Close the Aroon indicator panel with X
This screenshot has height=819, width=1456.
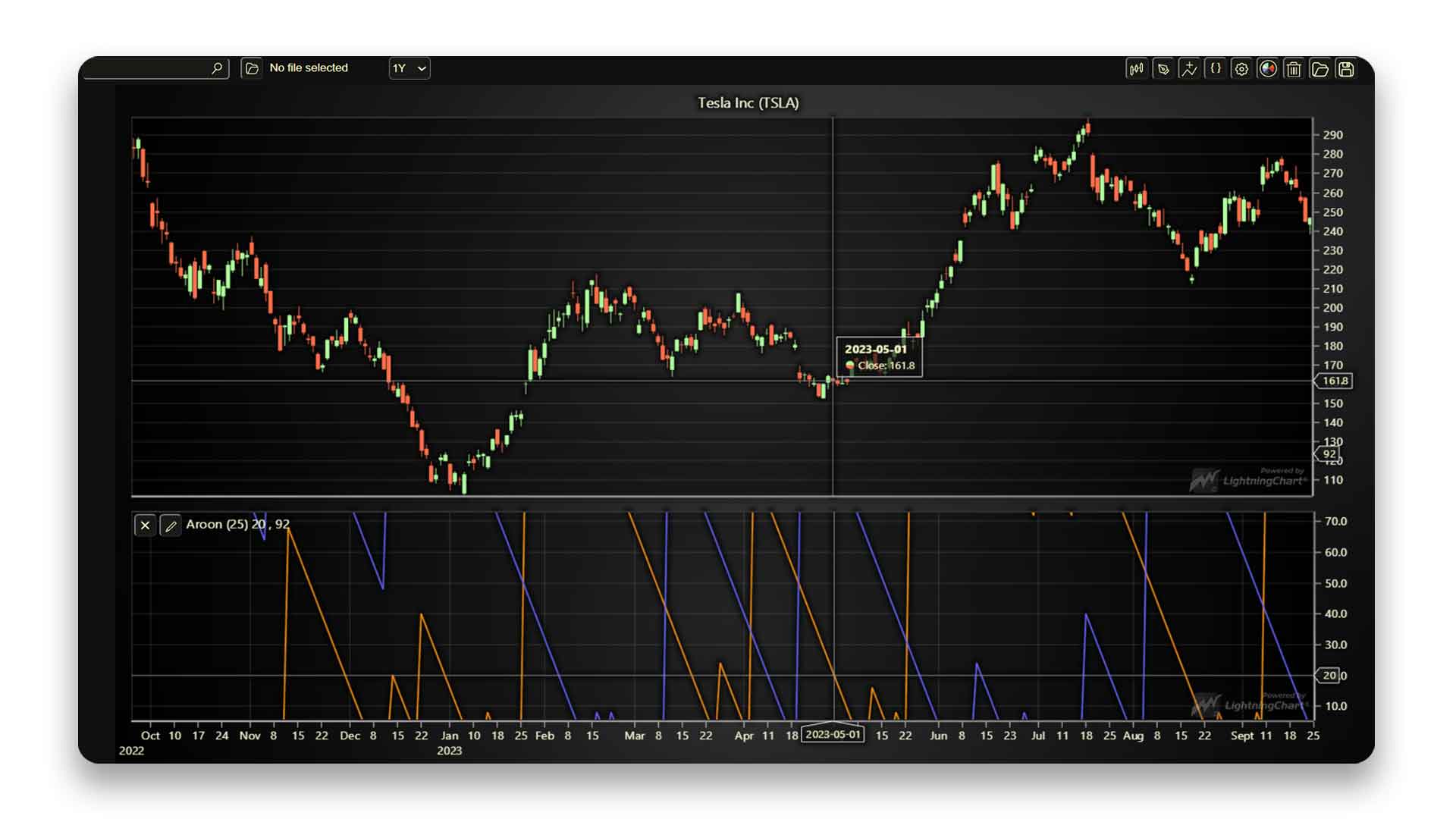(x=145, y=525)
